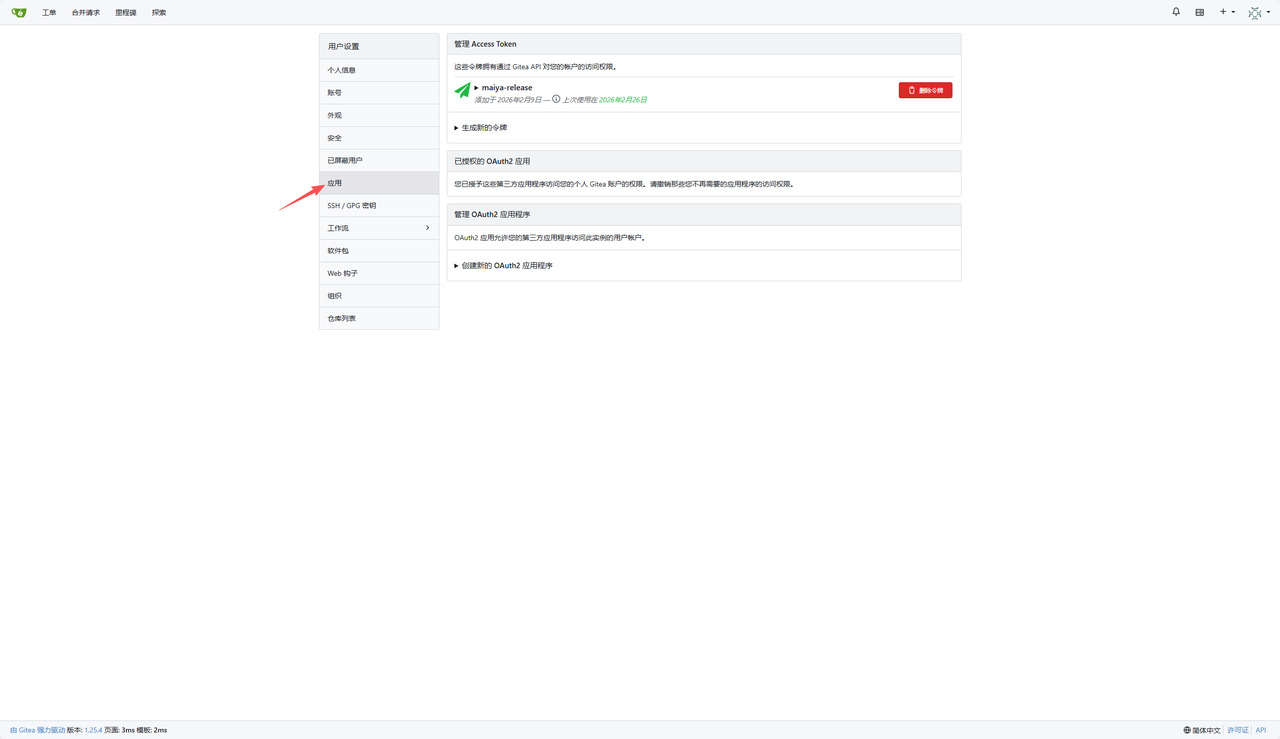Open 工单 in the top navigation

[x=49, y=13]
